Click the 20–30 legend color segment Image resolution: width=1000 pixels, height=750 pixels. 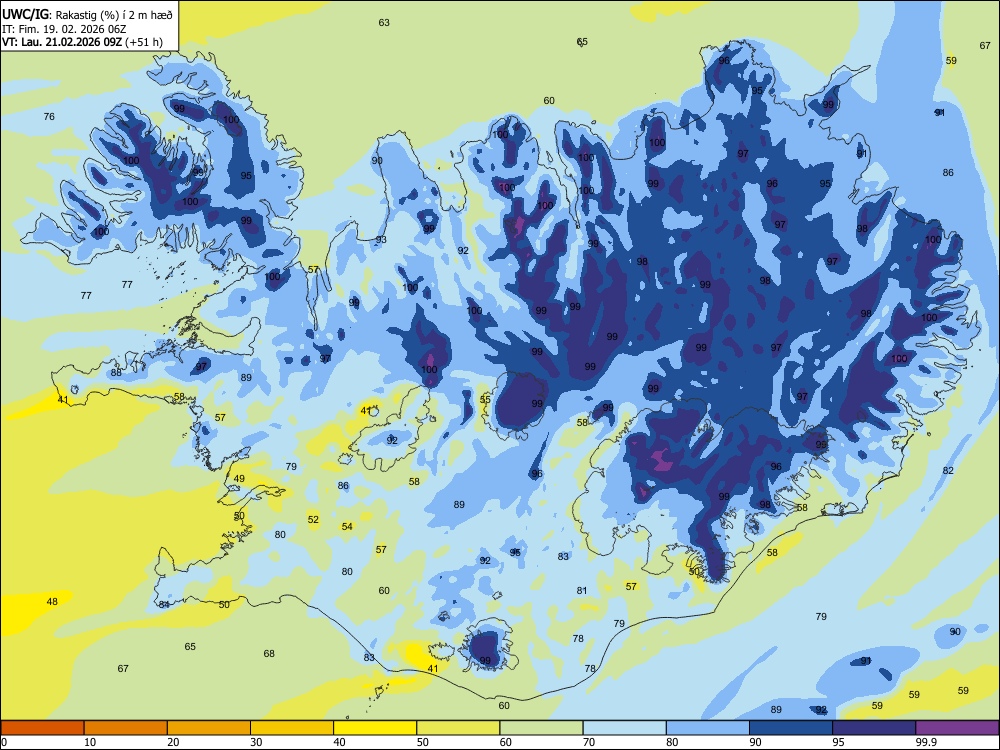209,728
